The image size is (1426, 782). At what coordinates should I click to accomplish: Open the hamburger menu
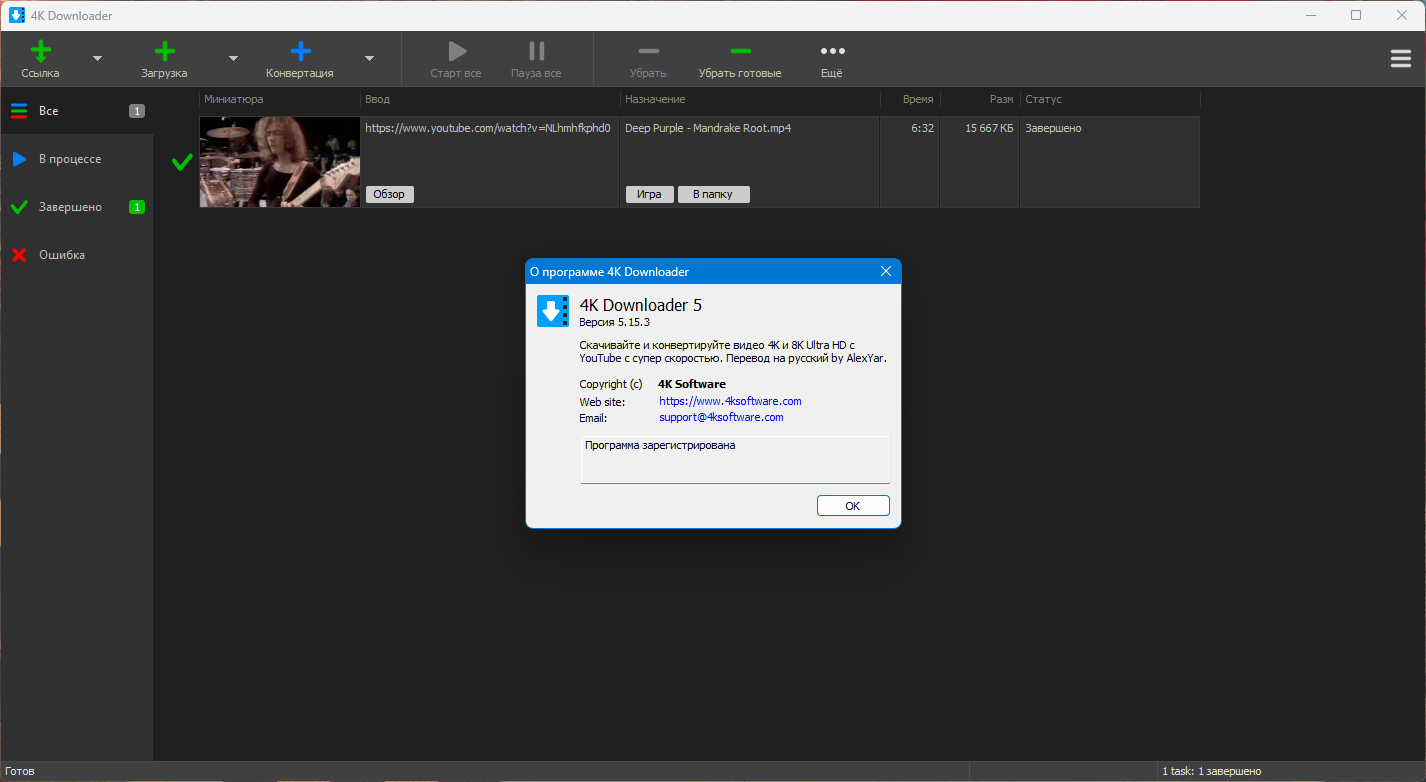[1400, 58]
